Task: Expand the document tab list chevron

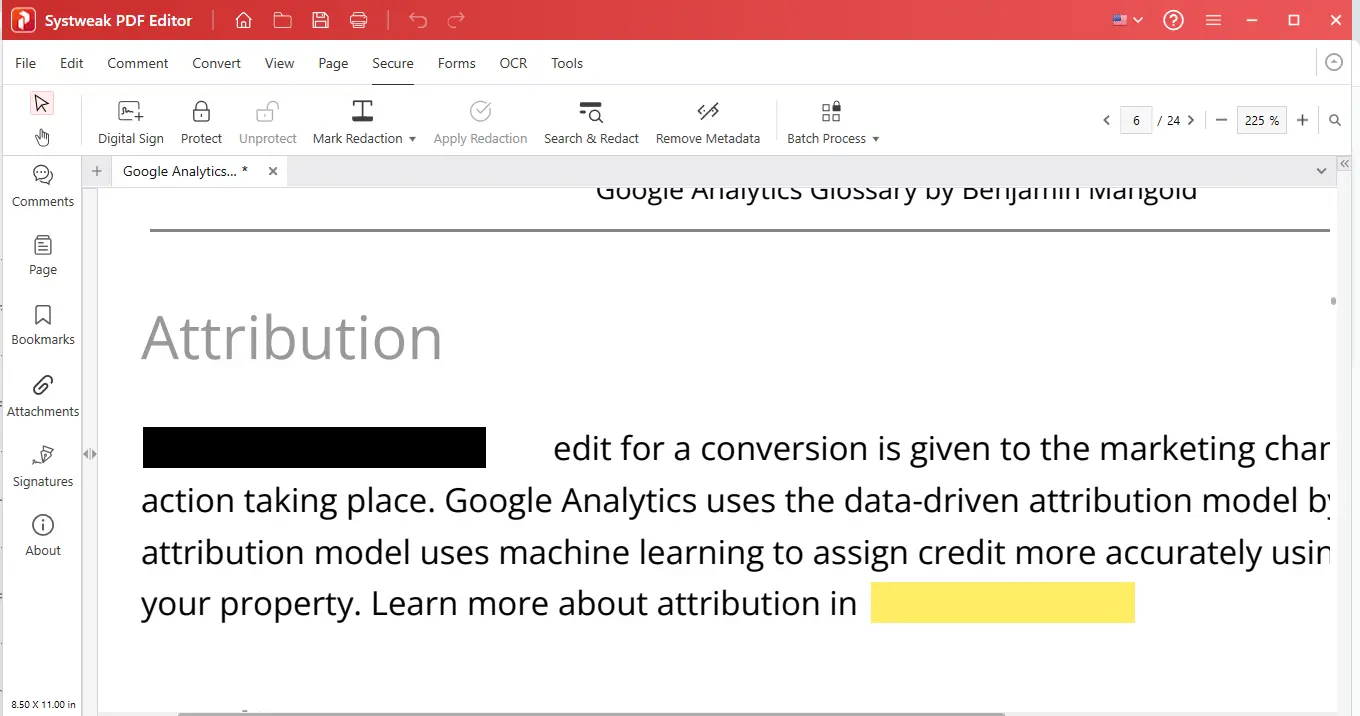Action: coord(1322,171)
